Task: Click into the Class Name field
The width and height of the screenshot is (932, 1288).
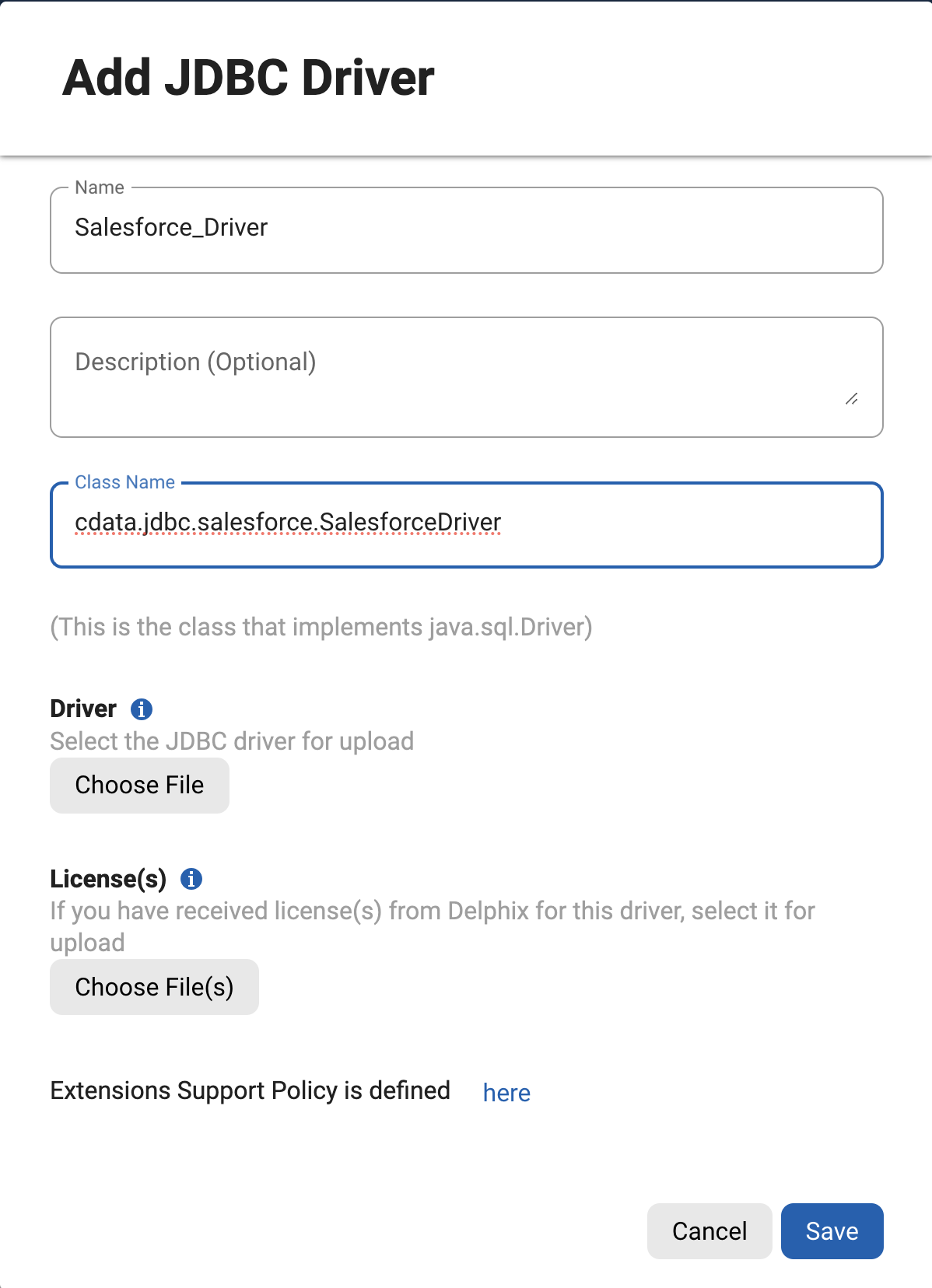Action: pyautogui.click(x=467, y=525)
